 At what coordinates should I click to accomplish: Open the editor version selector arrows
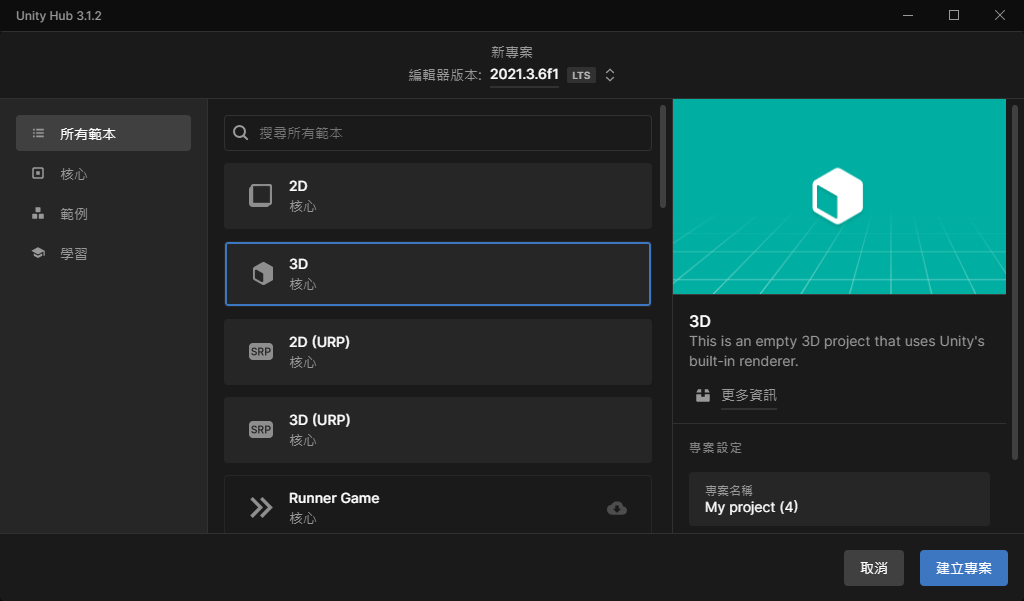point(609,75)
